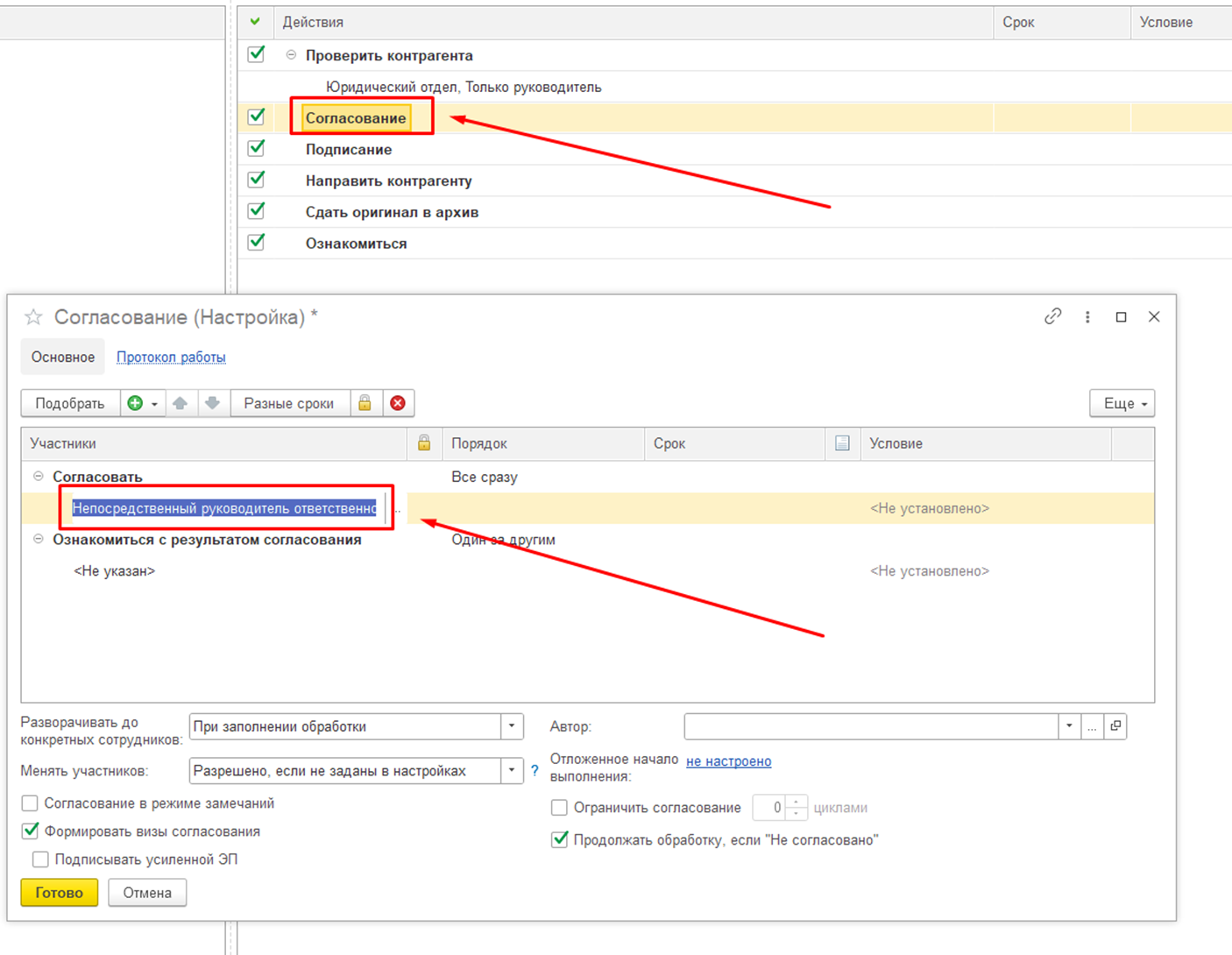The height and width of the screenshot is (955, 1232).
Task: Switch to the Основное tab
Action: pyautogui.click(x=63, y=357)
